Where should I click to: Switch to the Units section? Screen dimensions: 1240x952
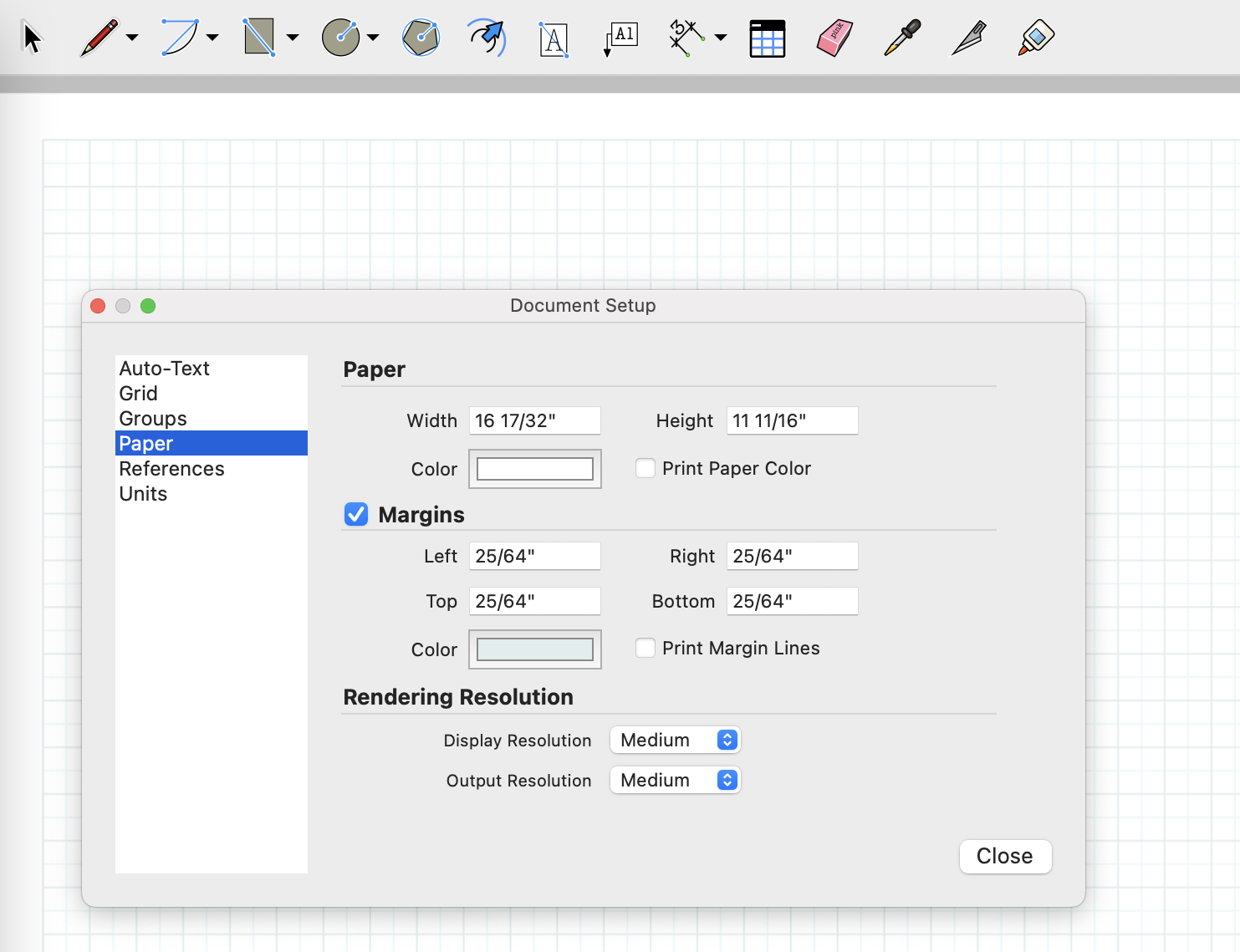[x=143, y=494]
